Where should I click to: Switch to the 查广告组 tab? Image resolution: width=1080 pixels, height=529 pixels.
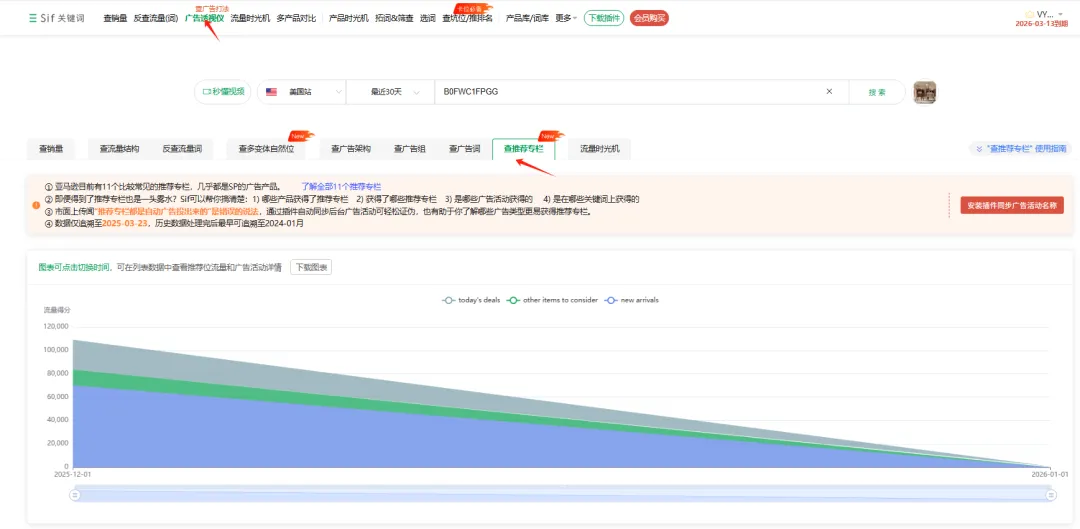pos(409,149)
